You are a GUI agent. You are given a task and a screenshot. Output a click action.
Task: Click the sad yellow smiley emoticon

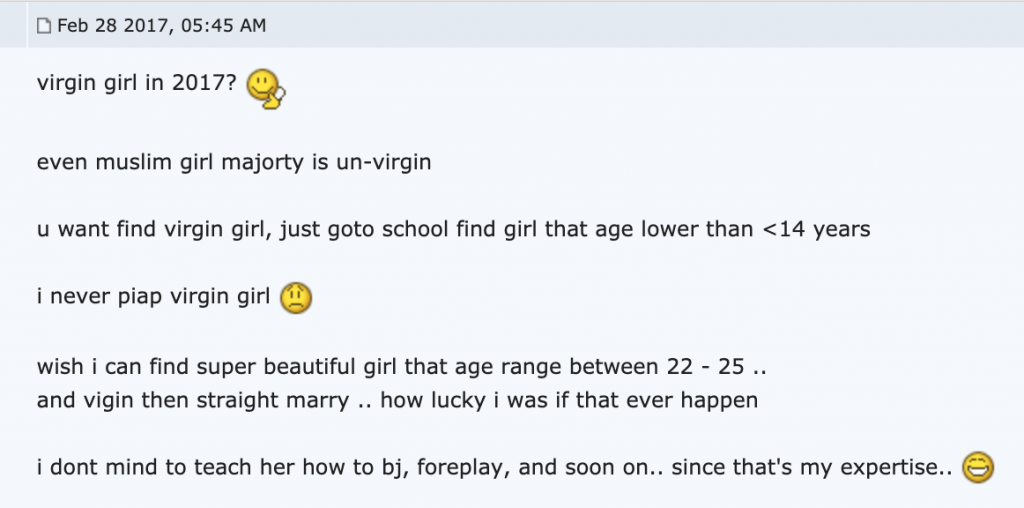click(297, 297)
